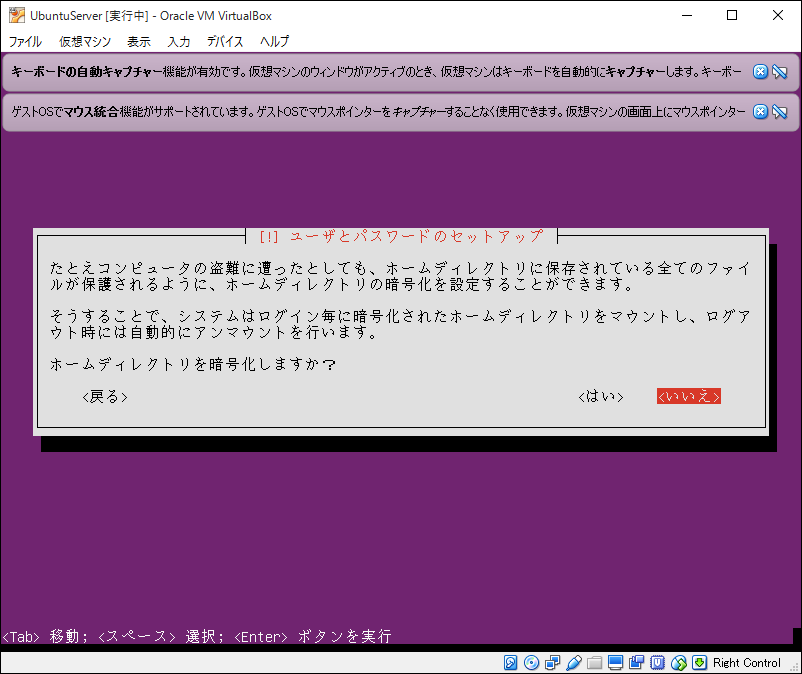This screenshot has height=674, width=802.
Task: Click the hard disk activity status icon
Action: 511,662
